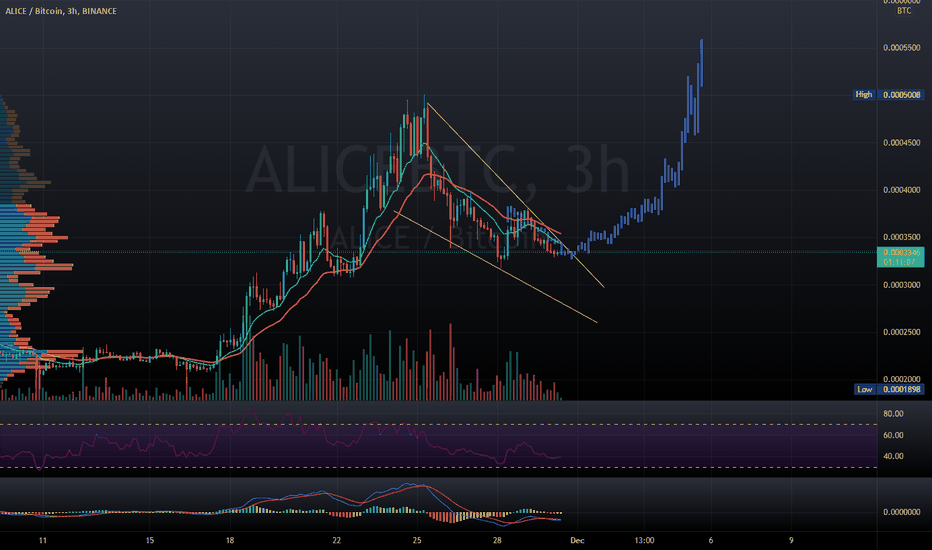Click the 0.0003500 price scale value
The height and width of the screenshot is (550, 932).
tap(902, 237)
